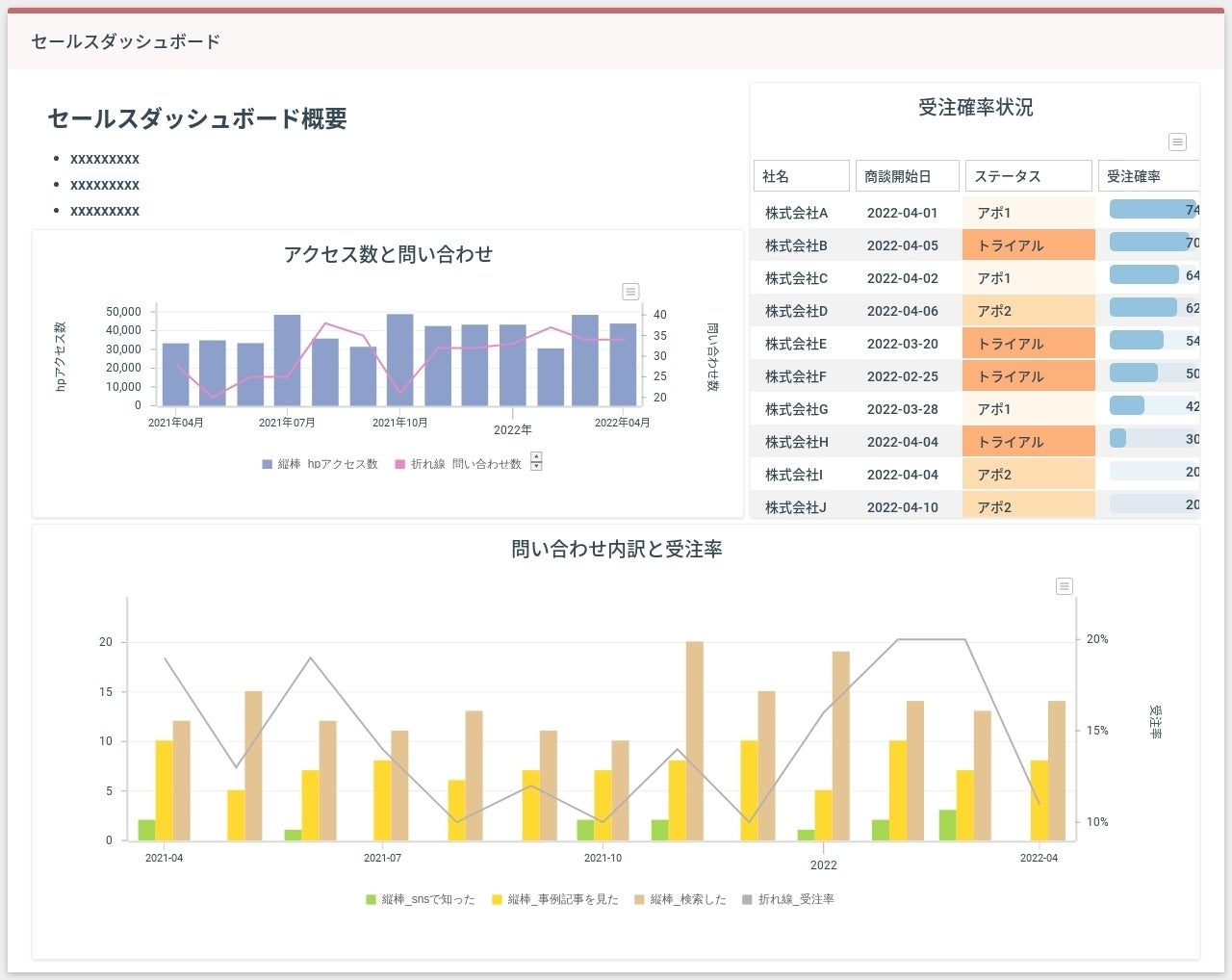This screenshot has width=1232, height=980.
Task: Open the menu icon on 問い合わせ内訳と受注率 chart
Action: coord(1063,586)
